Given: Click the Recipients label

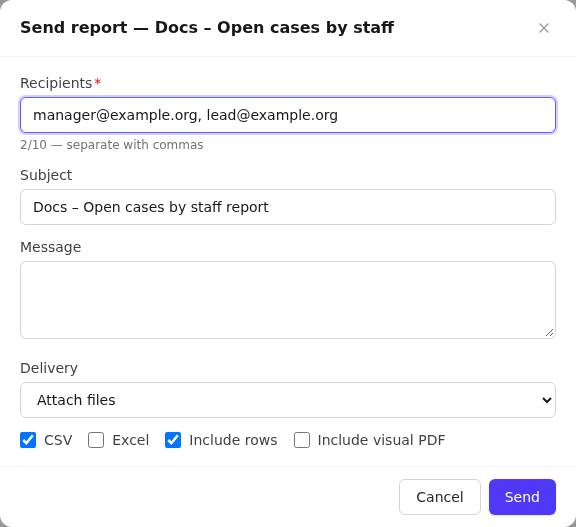Looking at the screenshot, I should click(x=56, y=83).
